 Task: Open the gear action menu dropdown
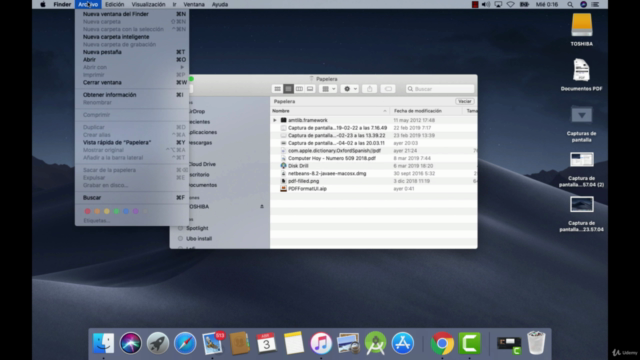350,89
